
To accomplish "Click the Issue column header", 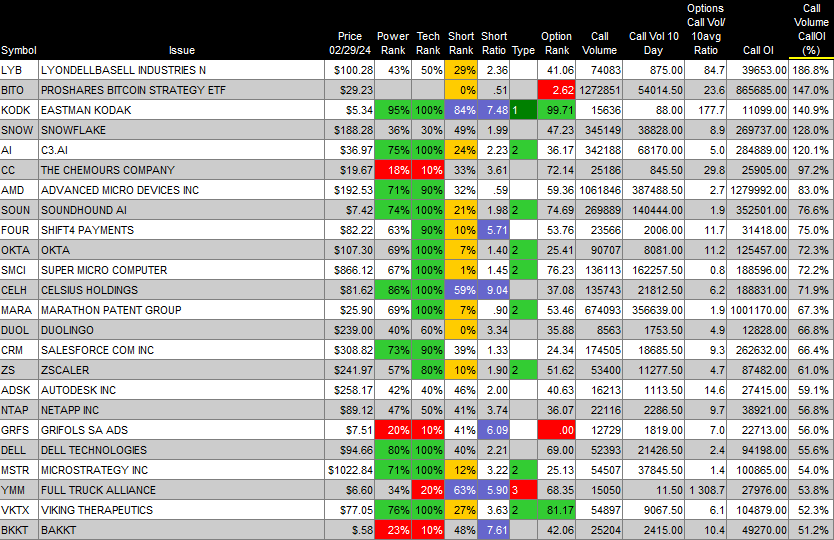I will click(182, 51).
